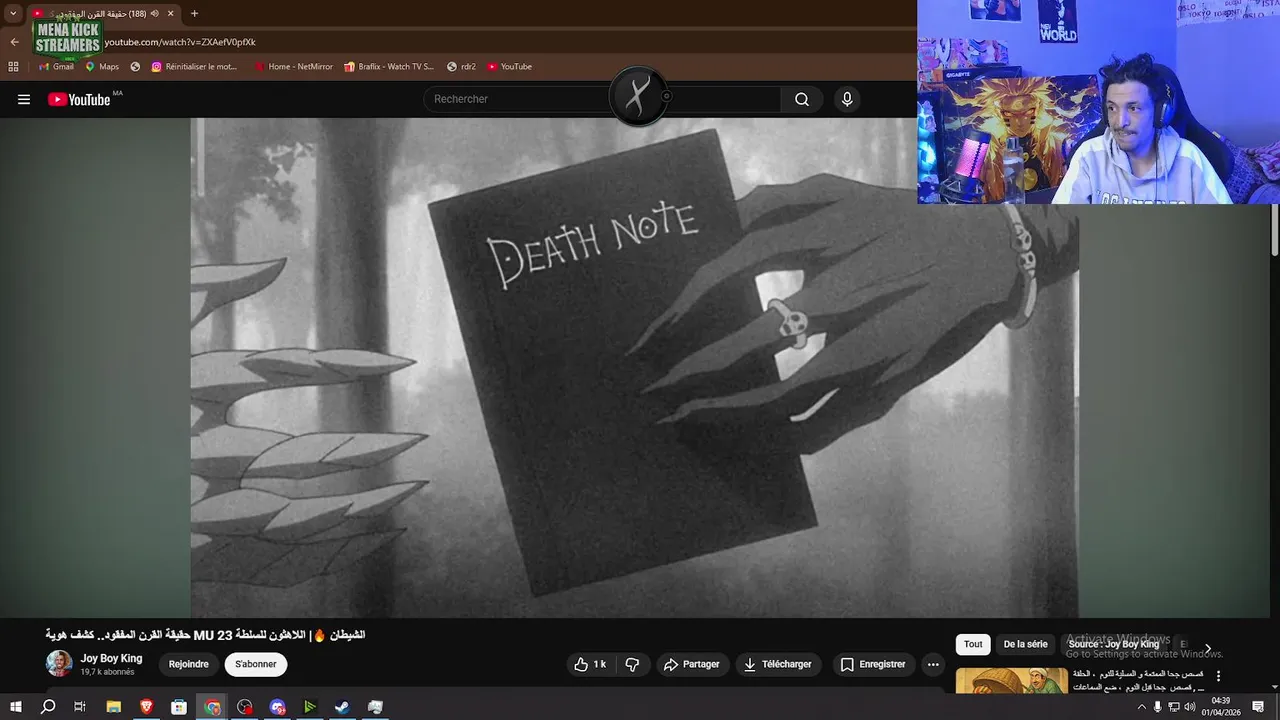The height and width of the screenshot is (720, 1280).
Task: Open Joy Boy King channel name
Action: pyautogui.click(x=111, y=658)
